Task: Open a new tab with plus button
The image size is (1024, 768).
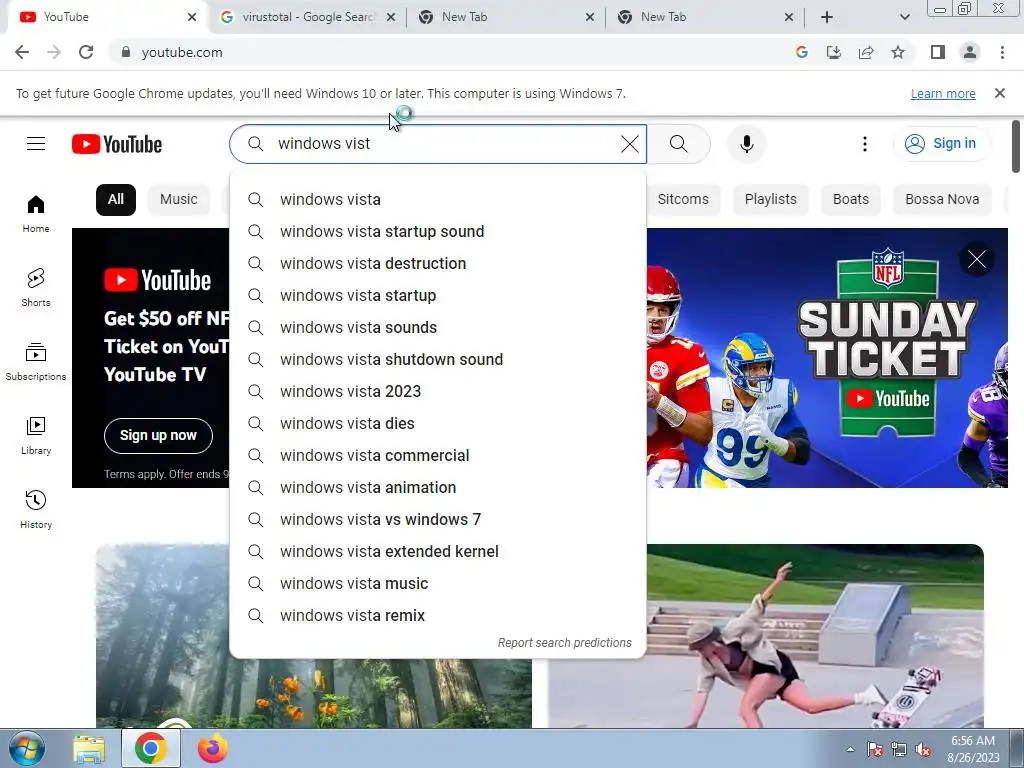Action: pyautogui.click(x=827, y=17)
